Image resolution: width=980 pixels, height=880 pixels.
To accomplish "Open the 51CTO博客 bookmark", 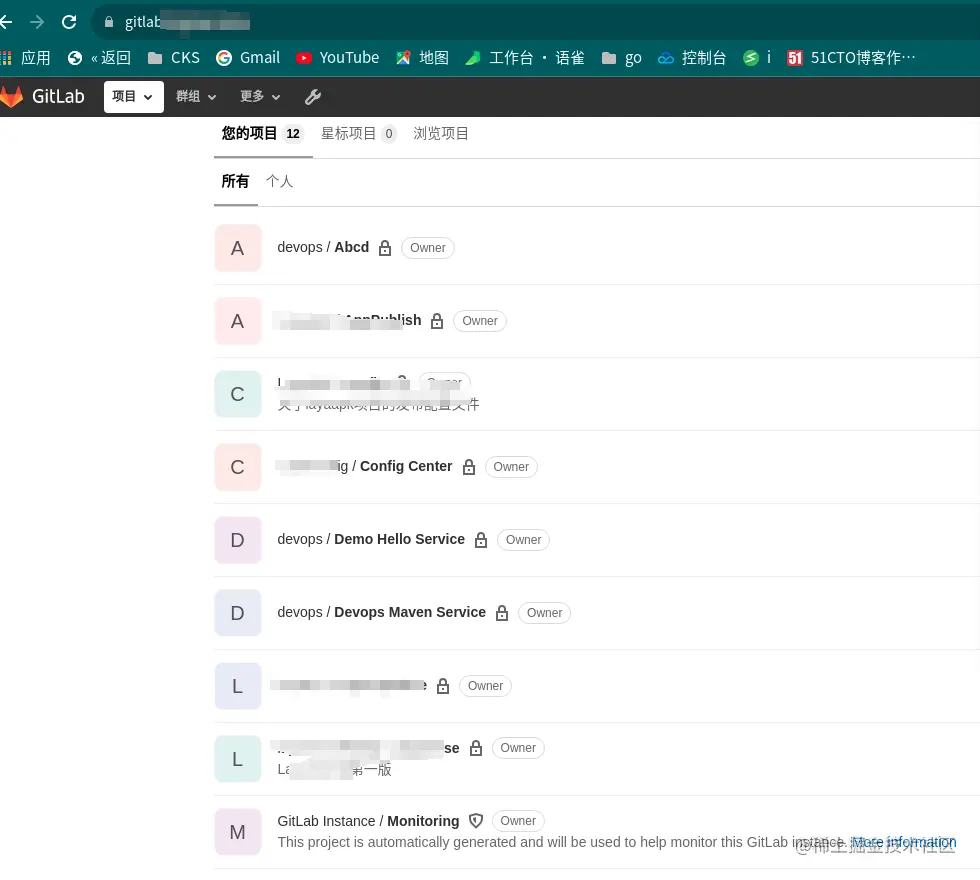I will pos(851,58).
